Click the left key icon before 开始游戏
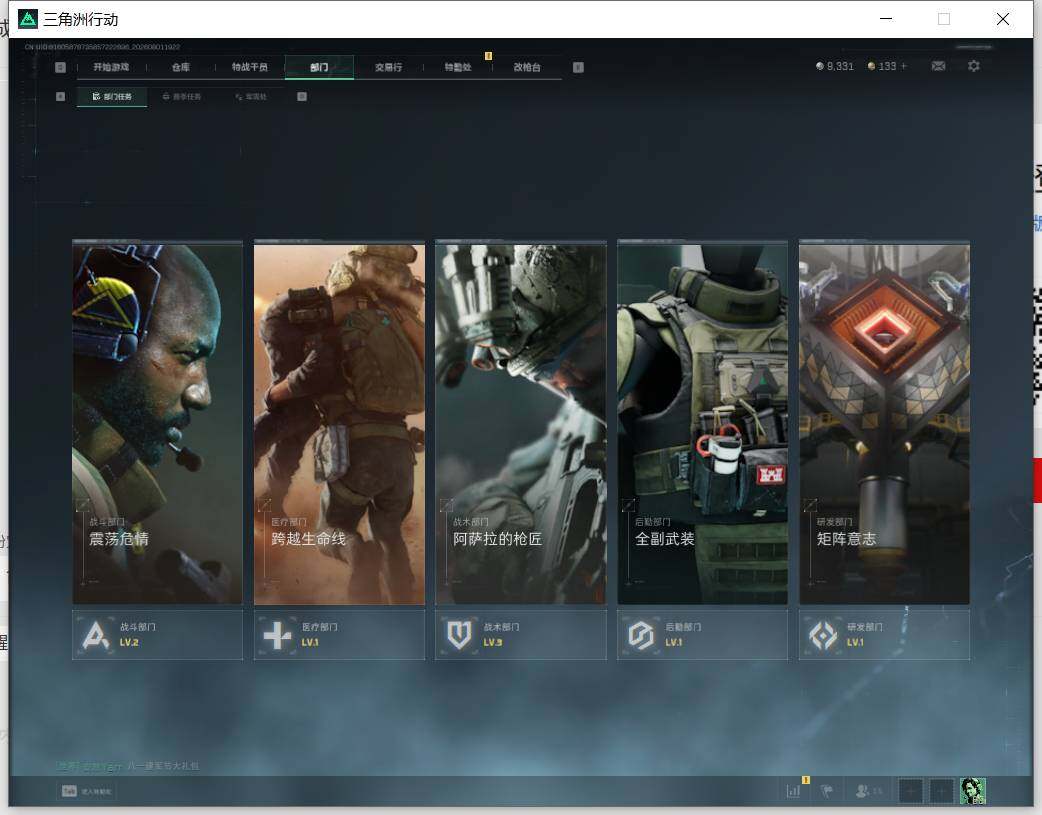Image resolution: width=1042 pixels, height=815 pixels. (x=60, y=67)
